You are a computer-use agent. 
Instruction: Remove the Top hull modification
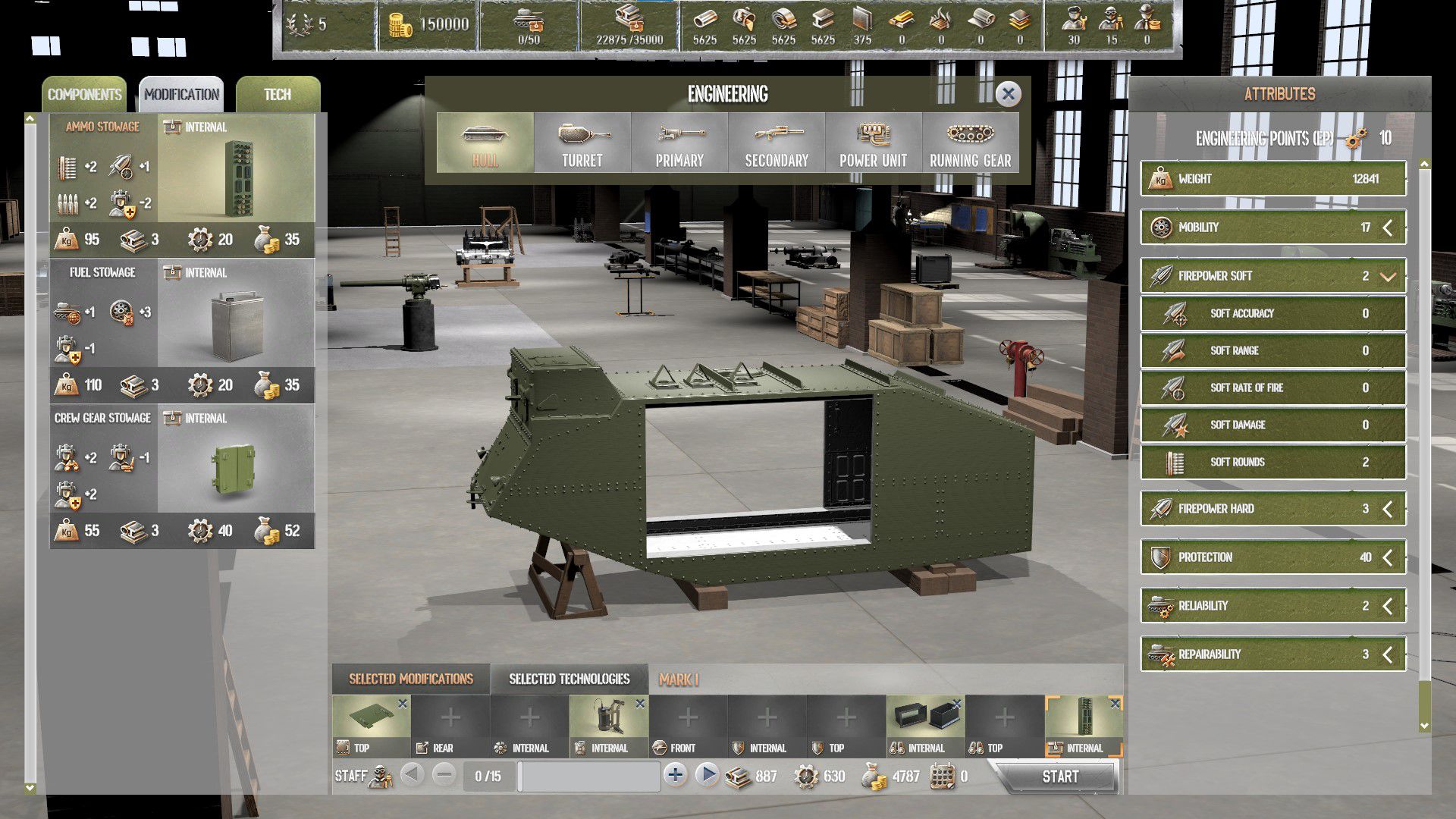coord(403,704)
